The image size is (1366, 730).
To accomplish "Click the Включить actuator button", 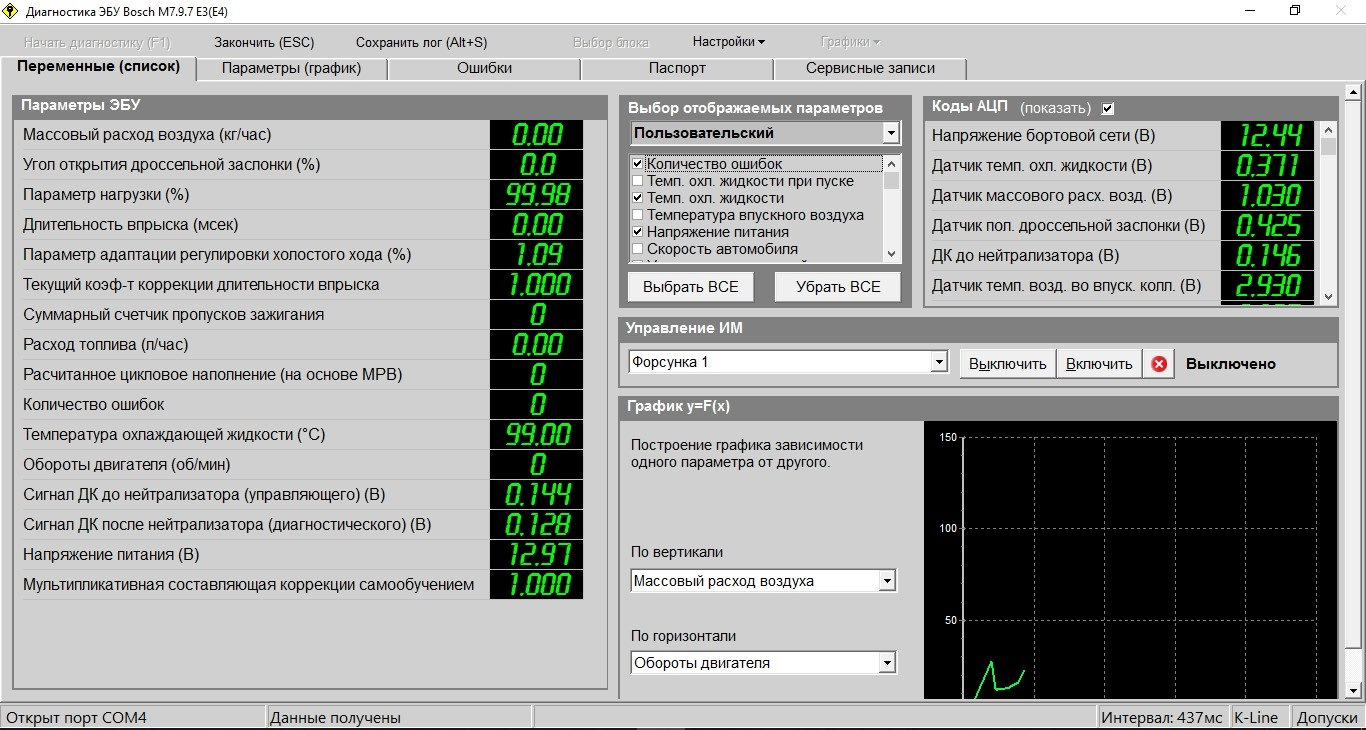I will [1099, 364].
